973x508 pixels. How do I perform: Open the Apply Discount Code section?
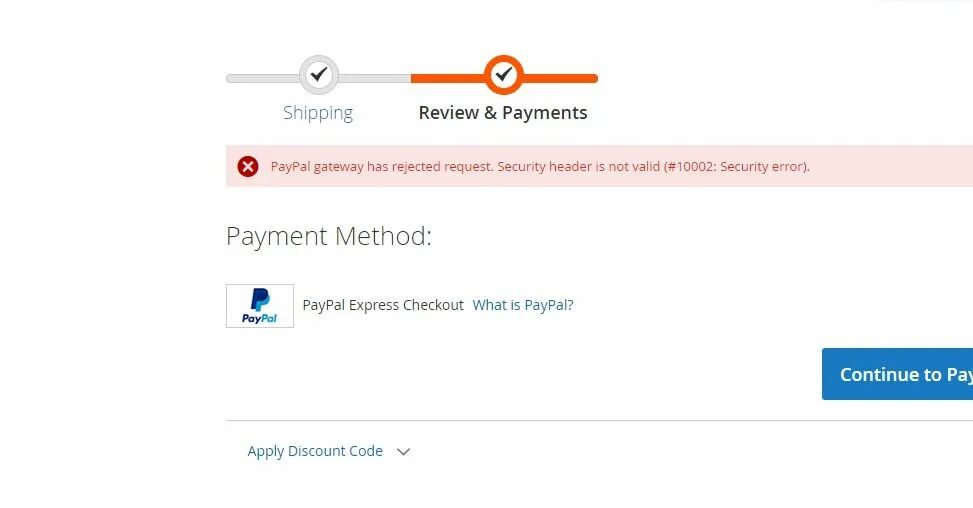coord(315,451)
